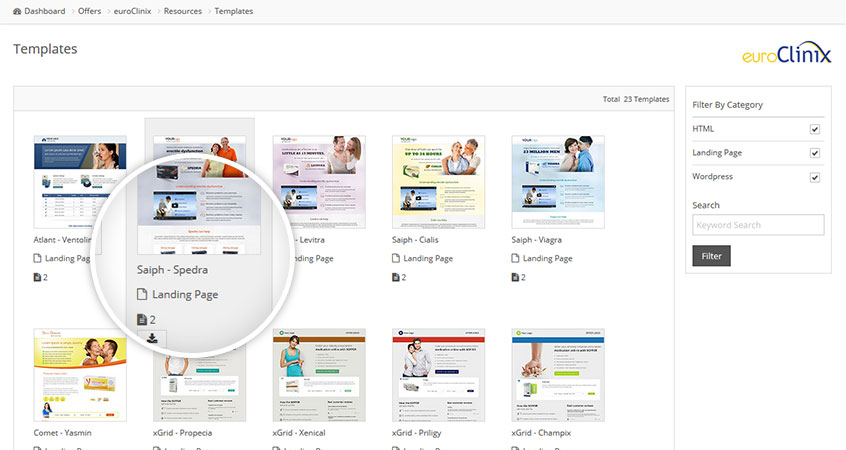846x450 pixels.
Task: Click file count icon under Atlant - Ventolin
Action: pos(37,277)
